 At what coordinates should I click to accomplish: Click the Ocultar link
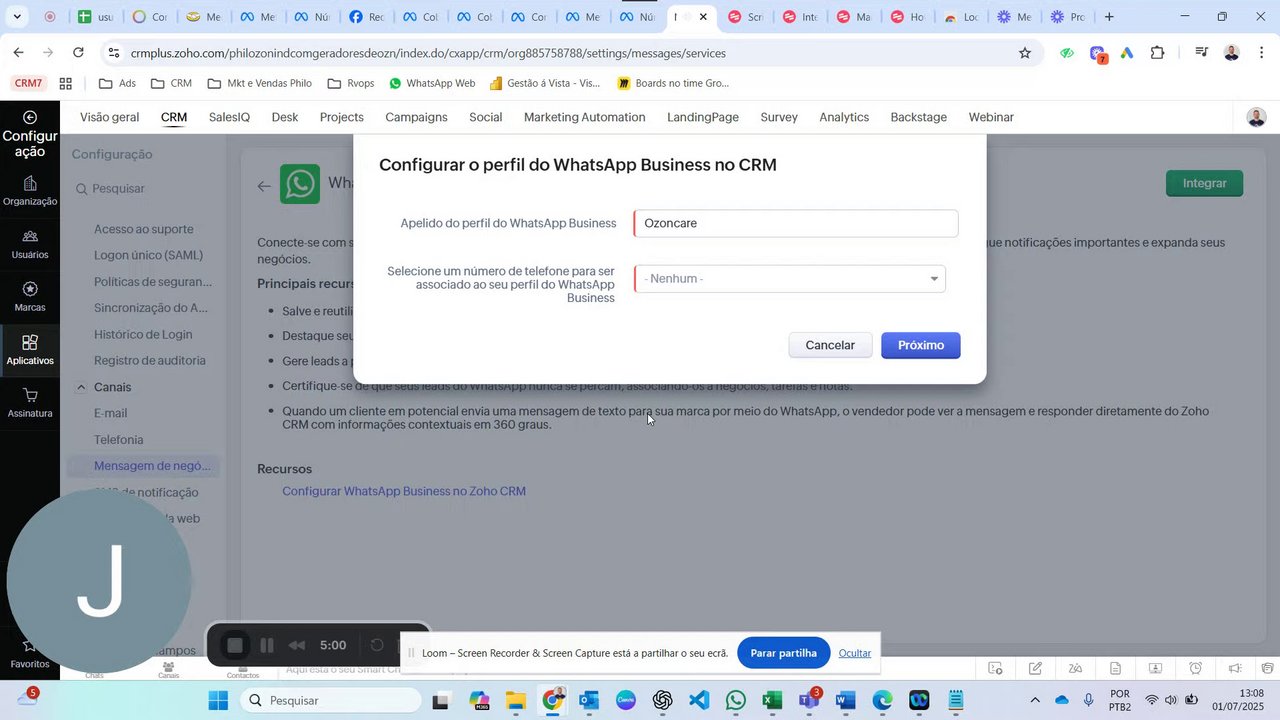click(x=855, y=653)
